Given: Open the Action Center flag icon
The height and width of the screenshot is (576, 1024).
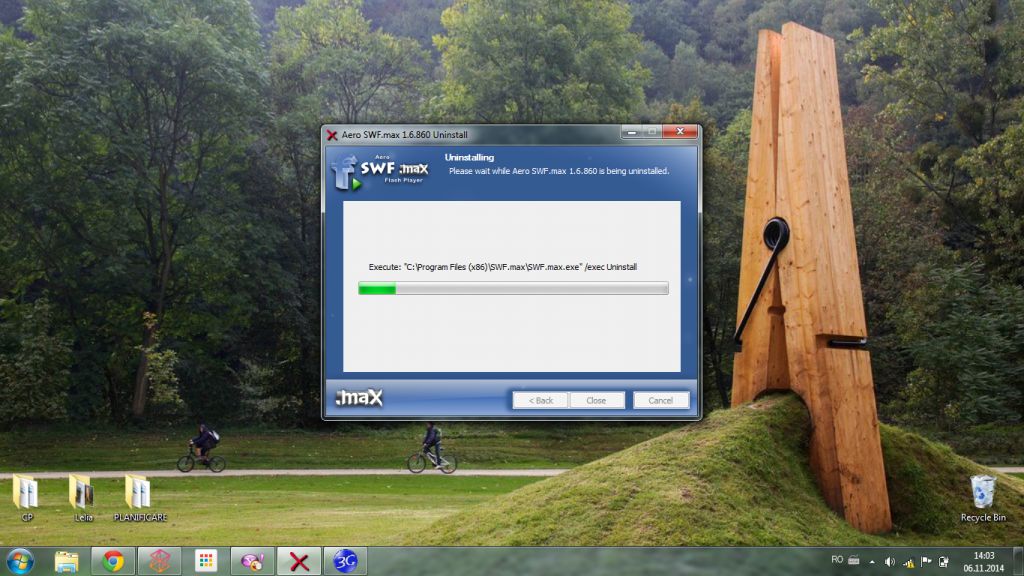Looking at the screenshot, I should 925,562.
